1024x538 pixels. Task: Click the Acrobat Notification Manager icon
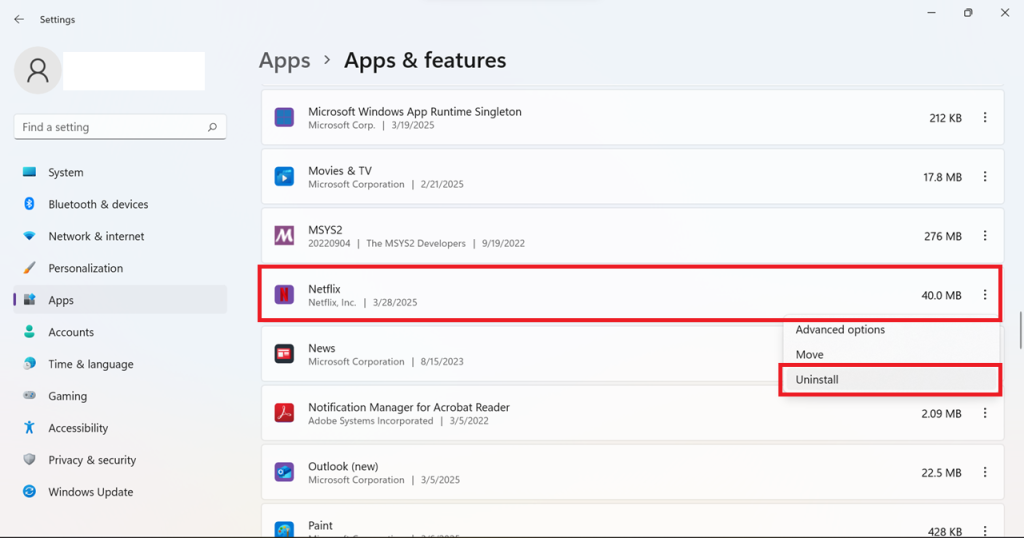pos(284,413)
